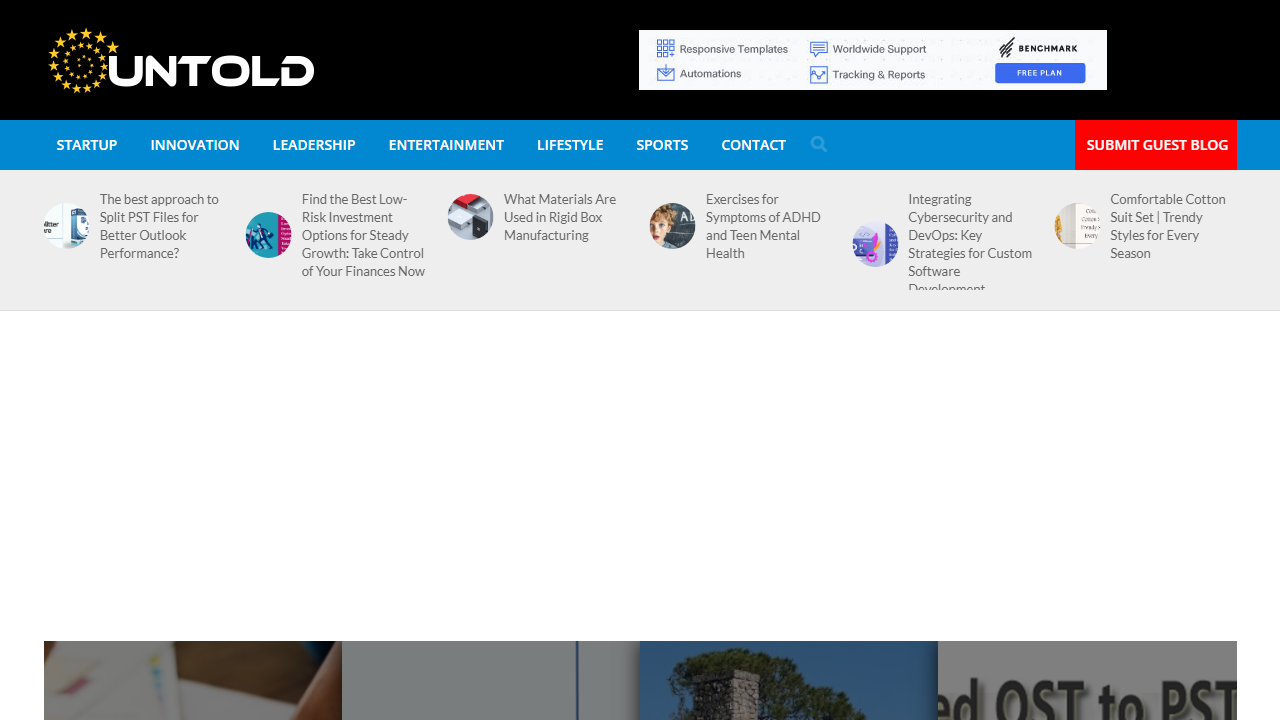Open the search icon in the navigation bar
The height and width of the screenshot is (720, 1280).
(x=818, y=144)
